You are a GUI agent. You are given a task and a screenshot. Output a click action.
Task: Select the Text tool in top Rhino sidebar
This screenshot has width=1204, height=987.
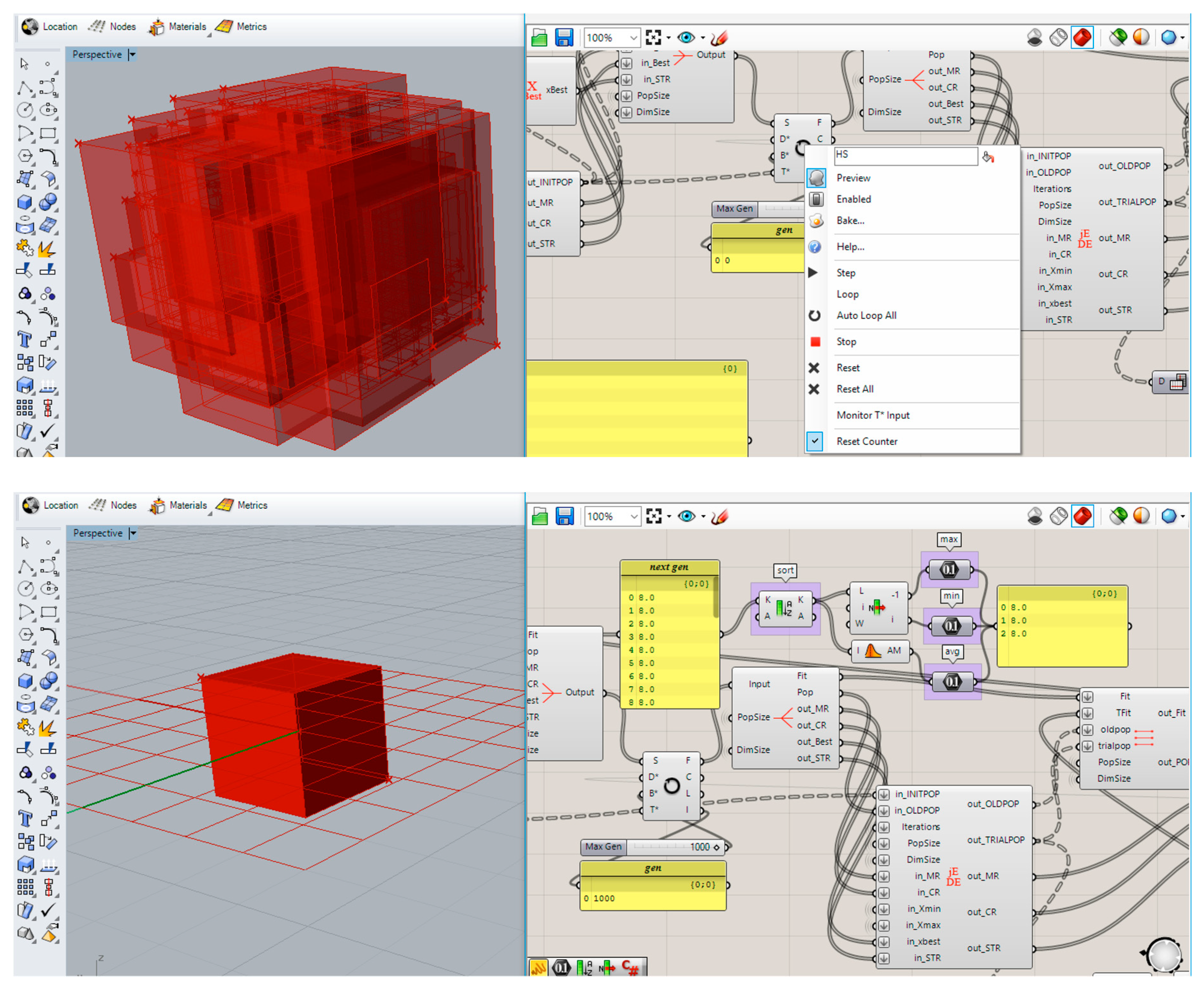click(x=24, y=340)
